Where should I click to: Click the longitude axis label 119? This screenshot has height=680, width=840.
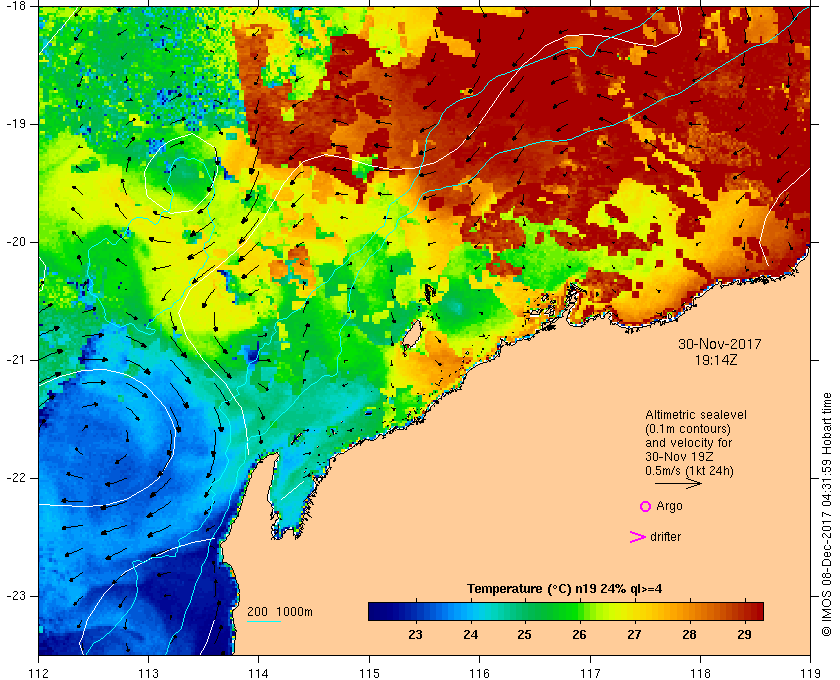coord(811,673)
